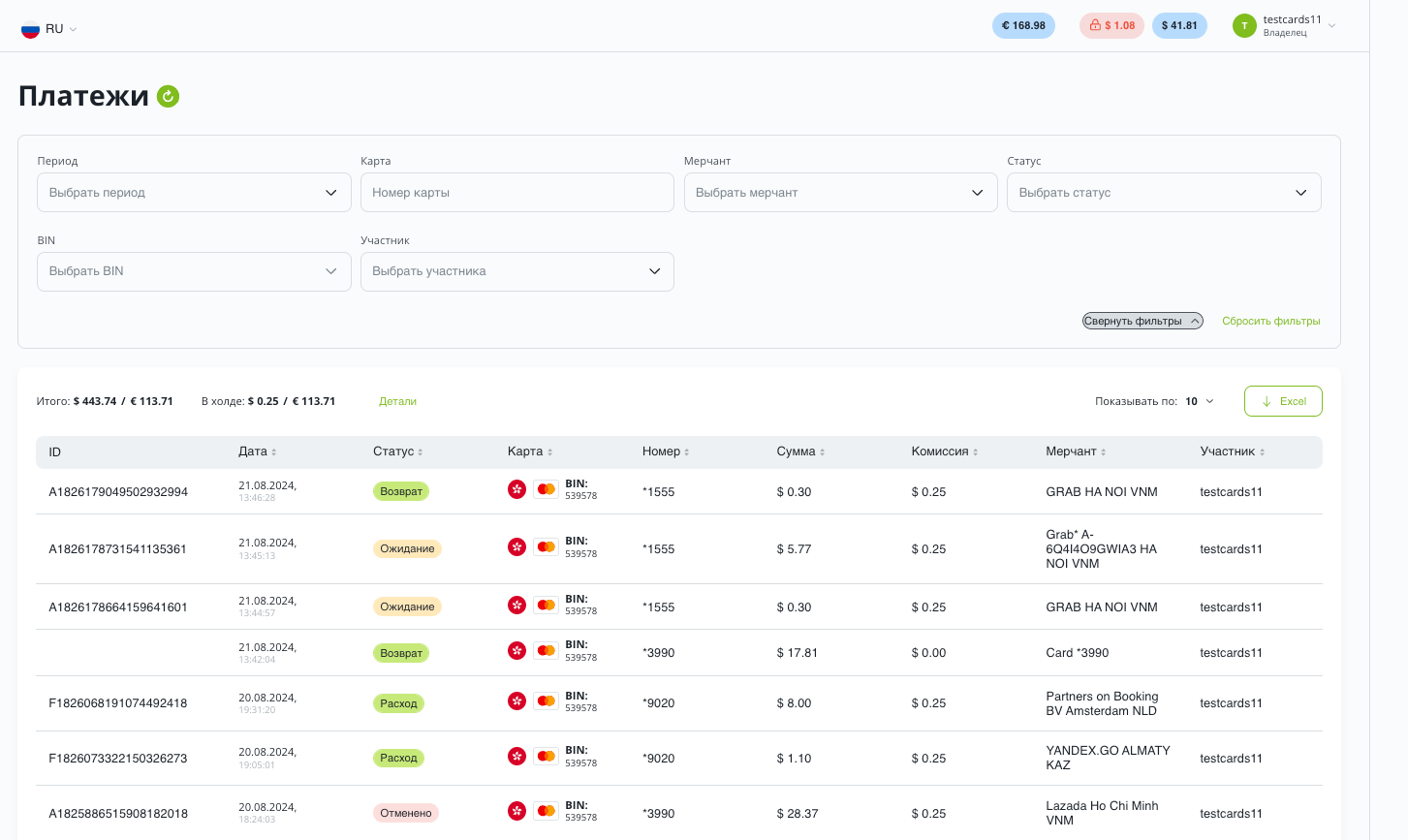The width and height of the screenshot is (1408, 840).
Task: Click the € 168.98 balance badge
Action: [x=1023, y=25]
